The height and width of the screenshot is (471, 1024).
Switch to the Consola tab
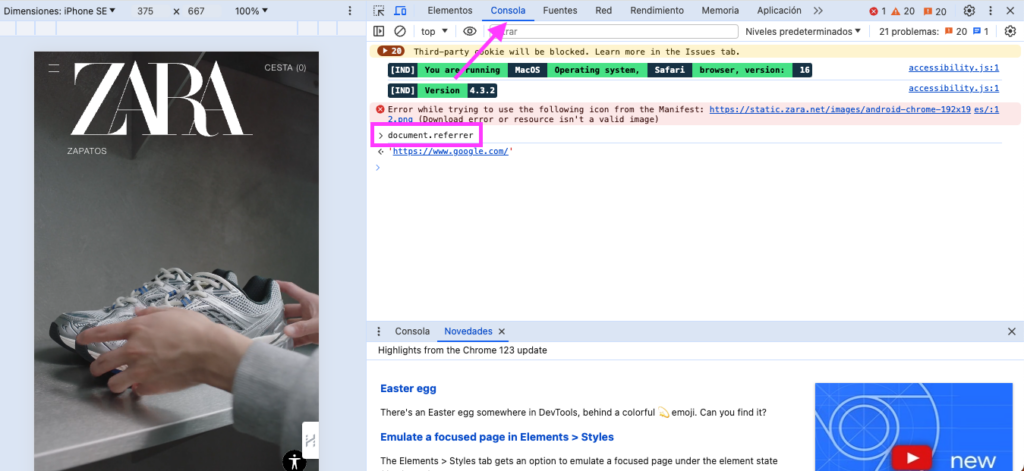pos(508,10)
